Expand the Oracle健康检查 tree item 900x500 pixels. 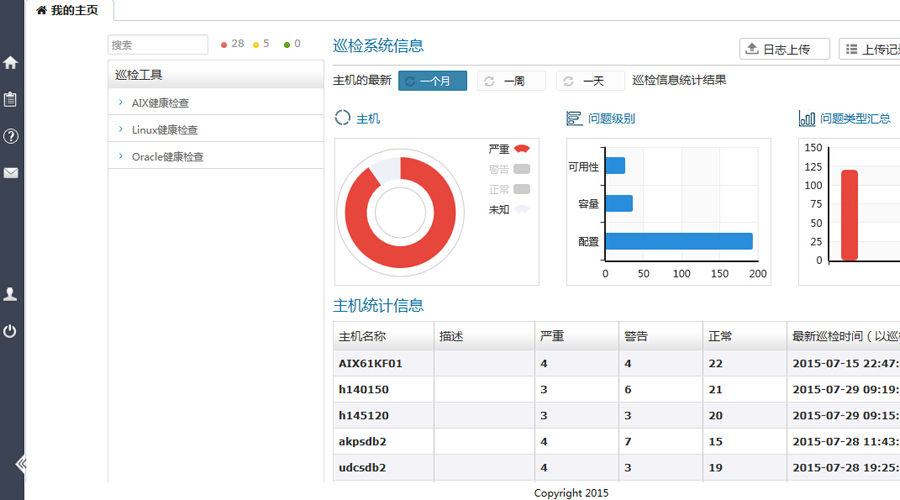coord(167,157)
